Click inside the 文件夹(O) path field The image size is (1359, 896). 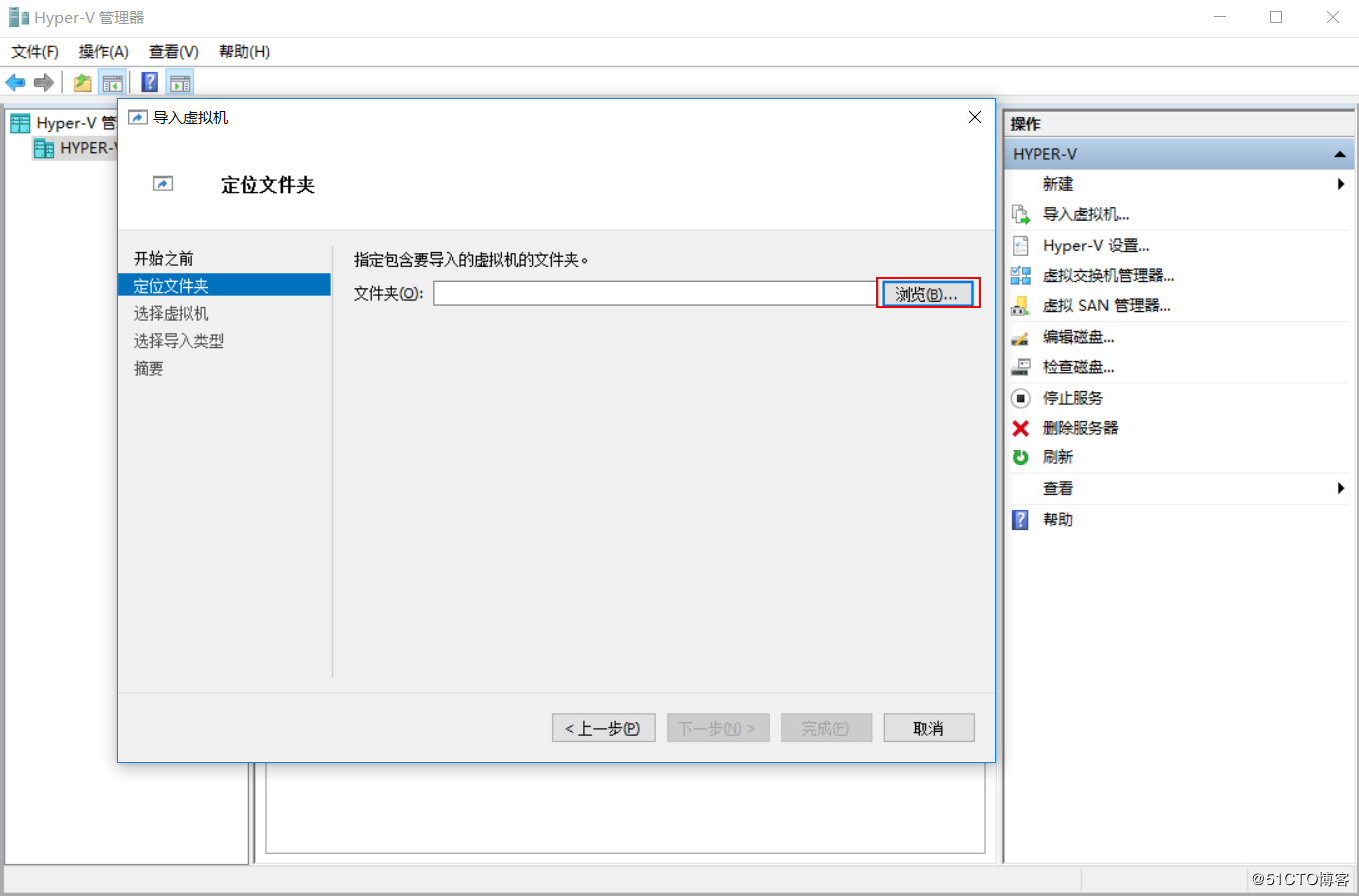(x=650, y=292)
